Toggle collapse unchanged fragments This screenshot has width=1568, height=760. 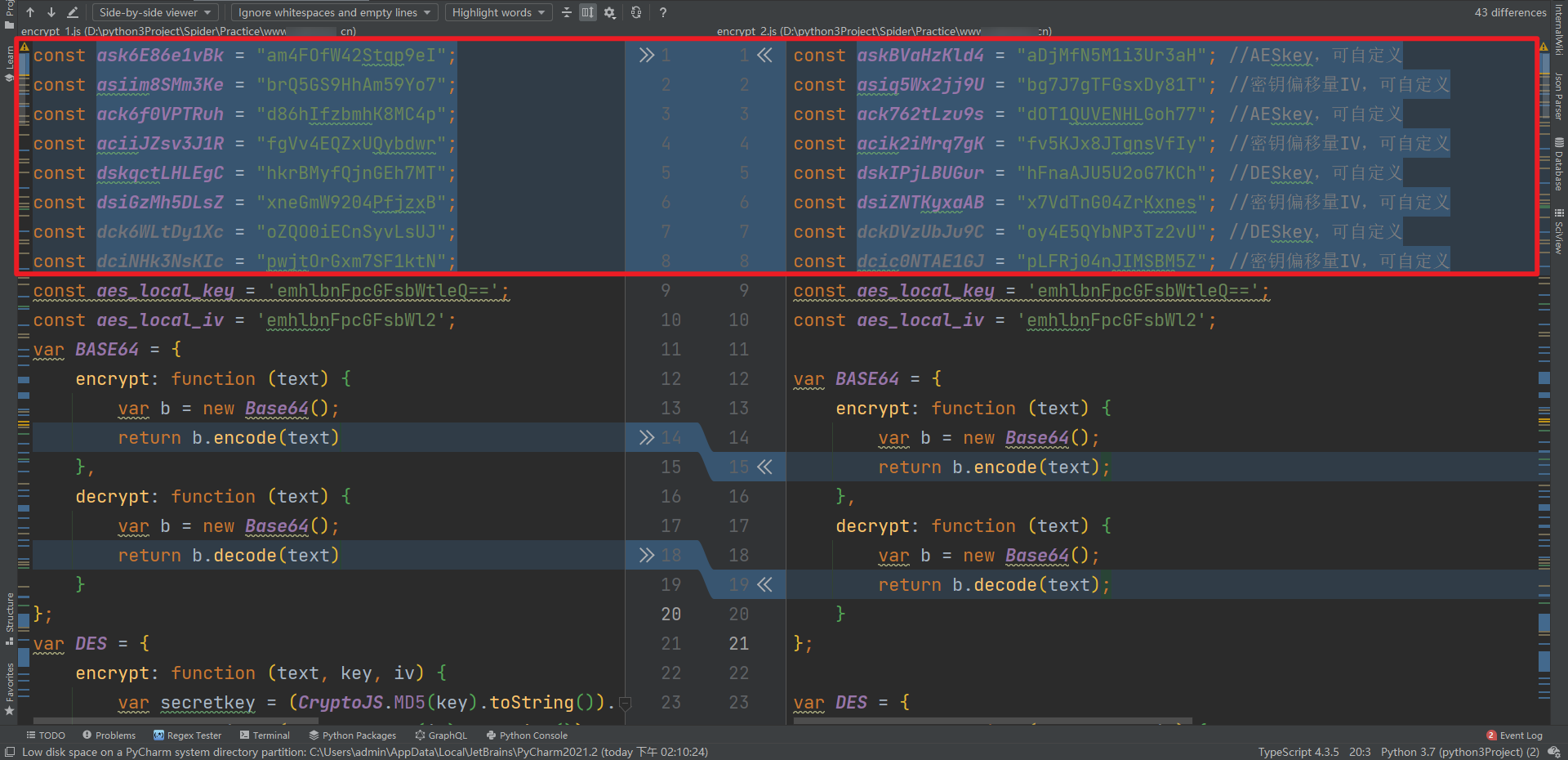tap(567, 12)
